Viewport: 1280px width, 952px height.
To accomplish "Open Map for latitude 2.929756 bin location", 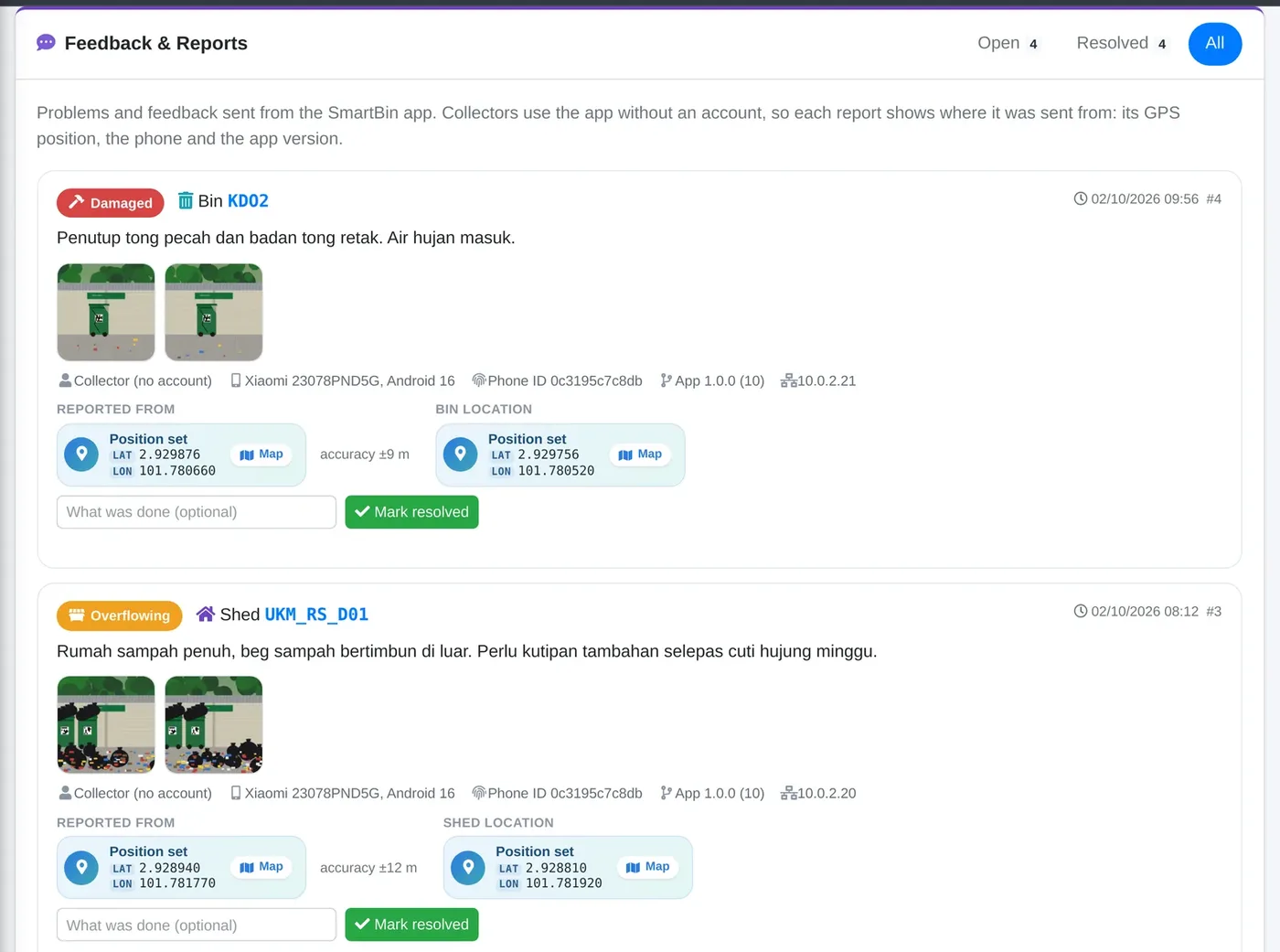I will [640, 455].
